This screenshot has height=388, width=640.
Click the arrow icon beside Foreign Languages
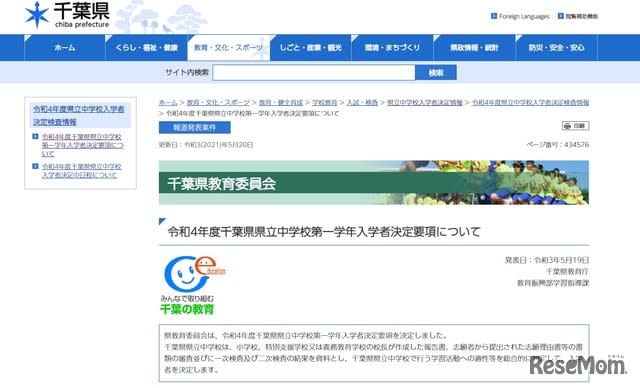pyautogui.click(x=493, y=16)
